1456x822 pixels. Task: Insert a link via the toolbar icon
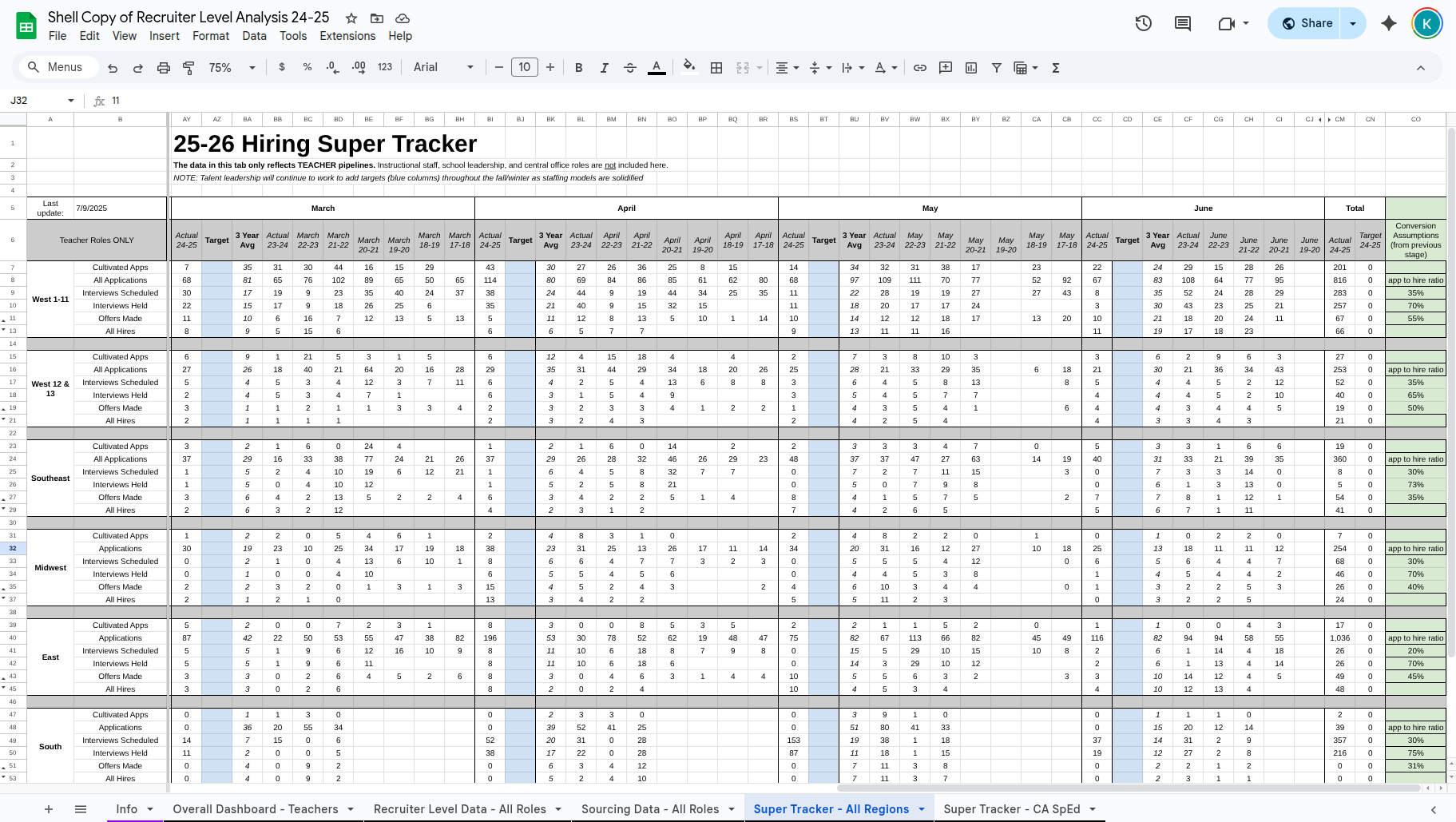pyautogui.click(x=919, y=67)
